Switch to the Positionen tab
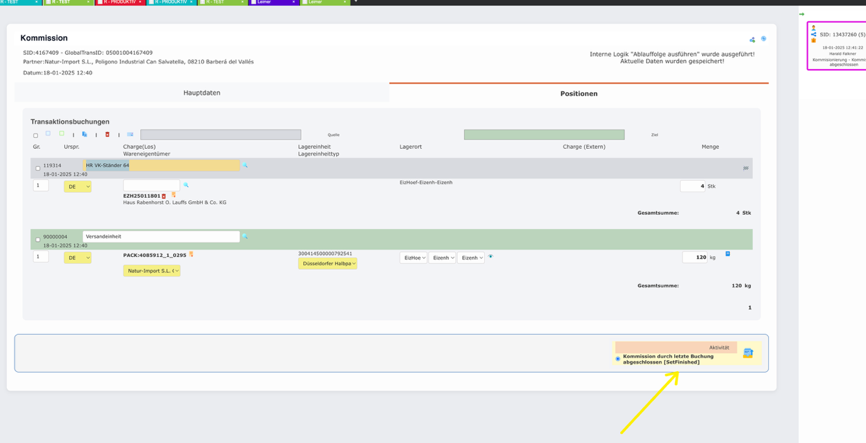Screen dimensions: 866x443 [x=578, y=93]
